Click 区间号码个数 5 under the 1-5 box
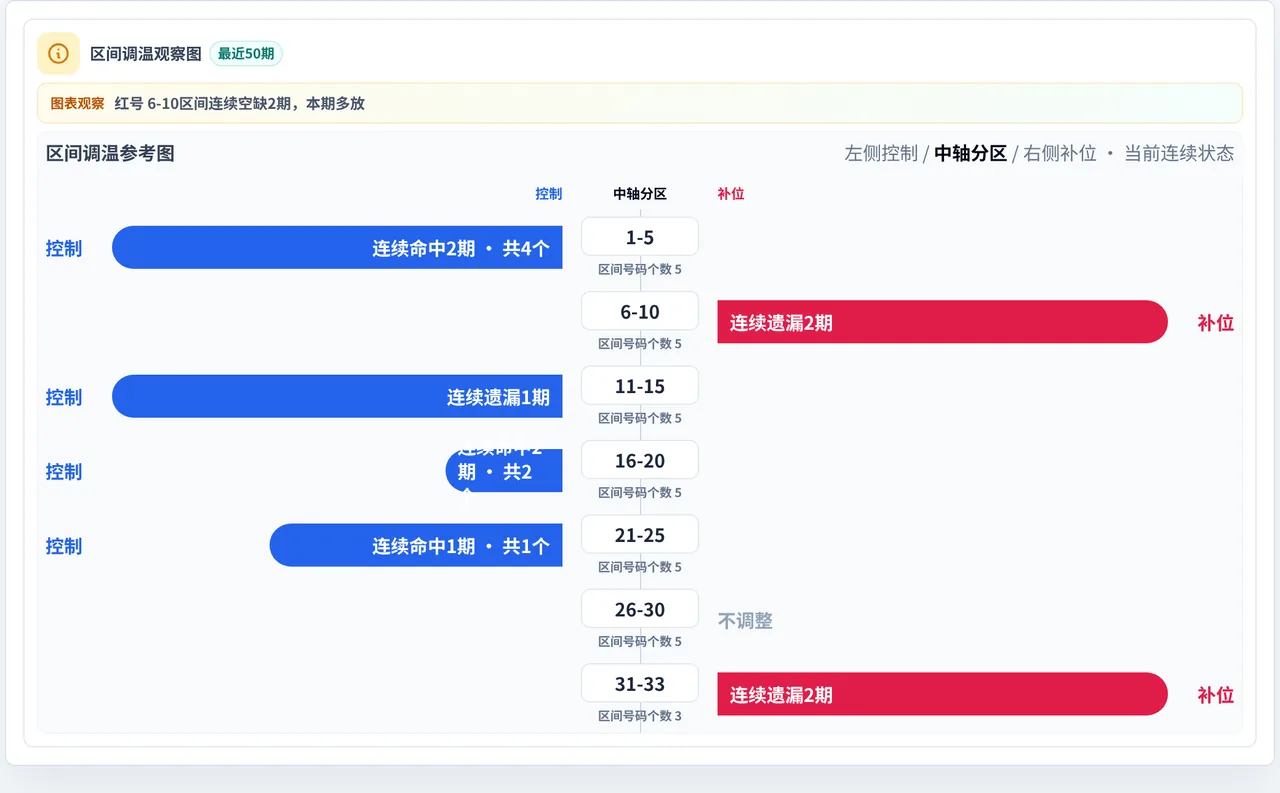 point(640,269)
